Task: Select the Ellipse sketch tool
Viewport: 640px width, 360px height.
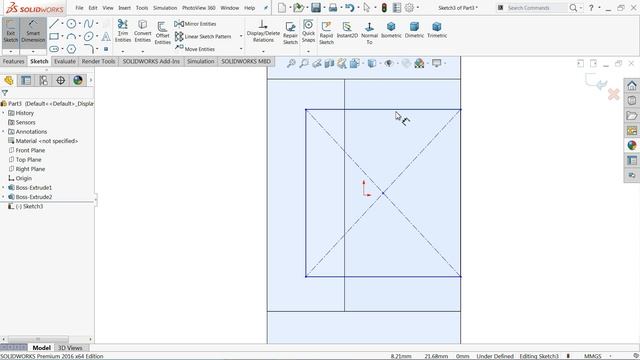Action: (88, 36)
